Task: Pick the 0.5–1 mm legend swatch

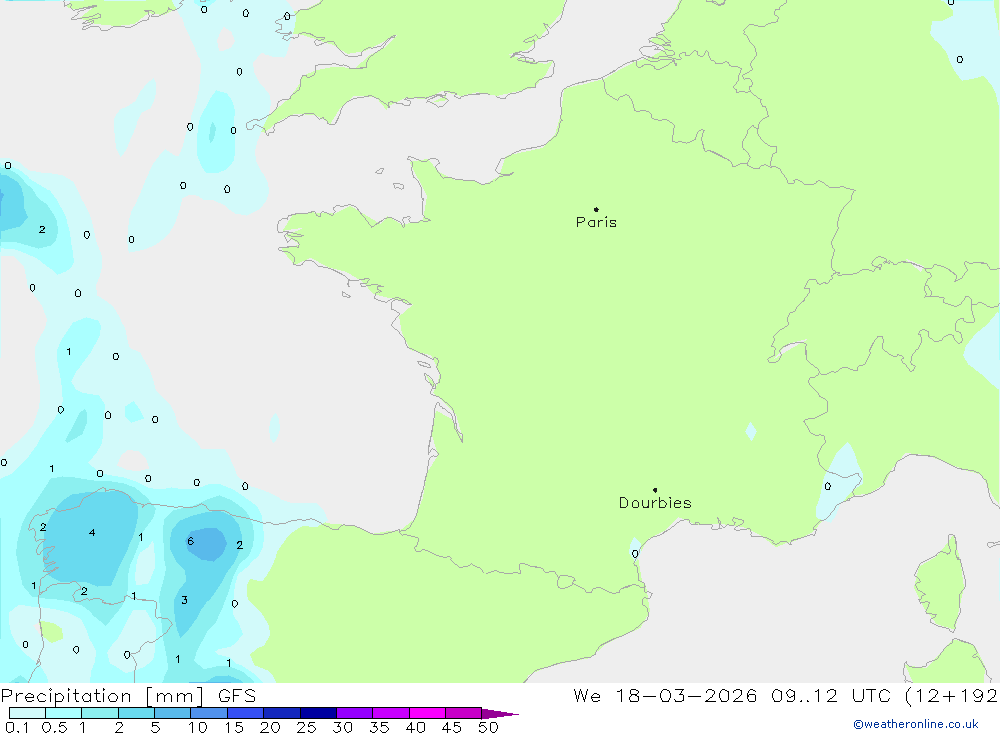Action: (63, 713)
